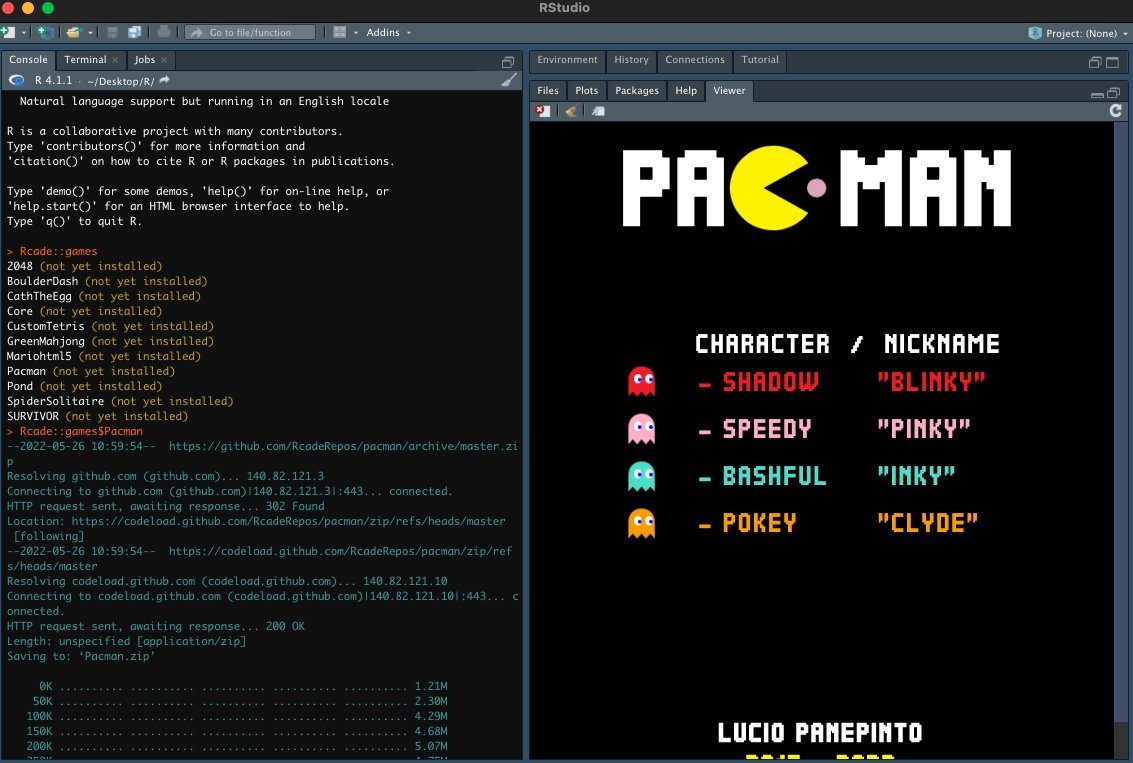Open the Addins dropdown menu
The height and width of the screenshot is (763, 1133).
coord(389,33)
